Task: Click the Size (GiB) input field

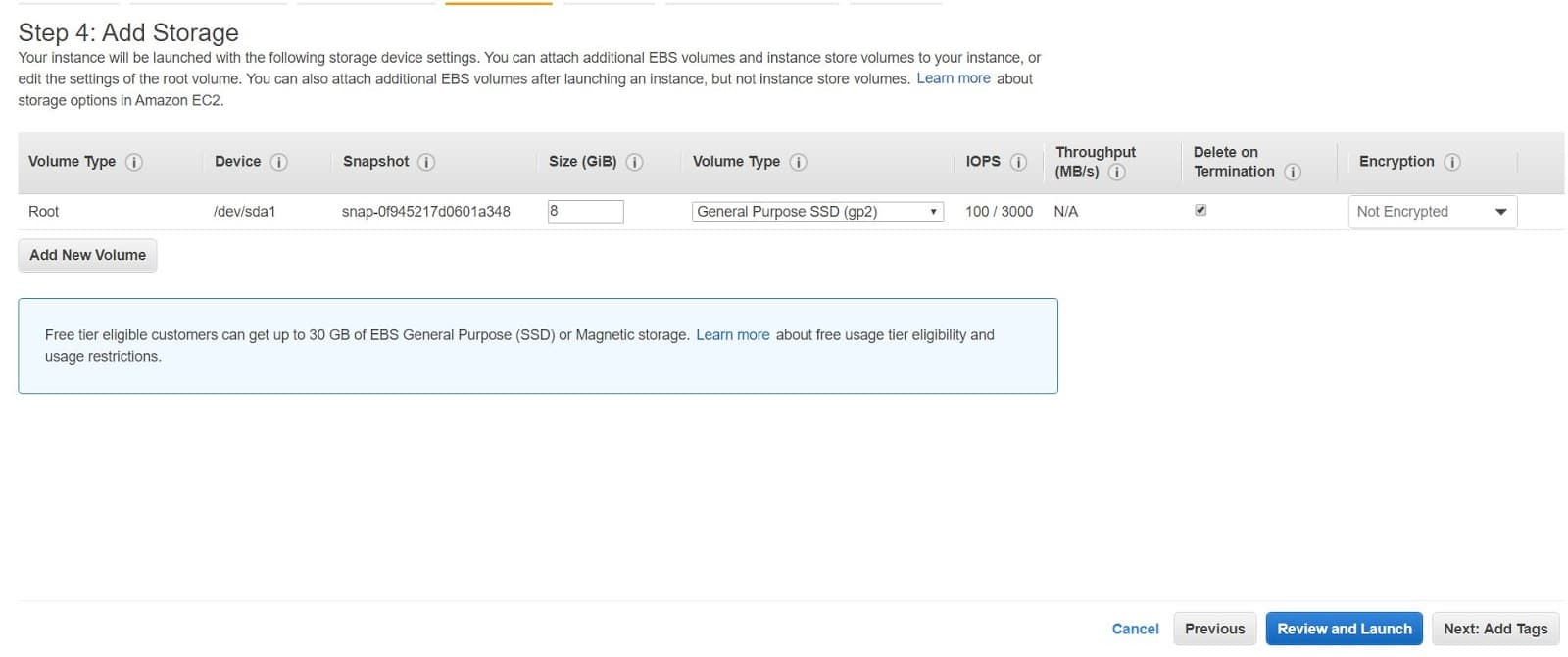Action: pos(585,211)
